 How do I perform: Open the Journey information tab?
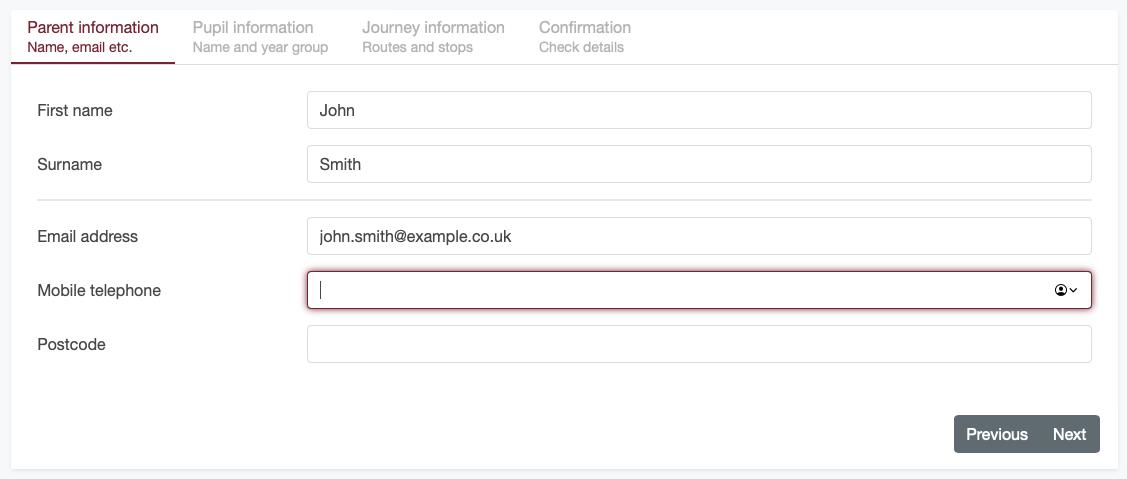(x=433, y=36)
